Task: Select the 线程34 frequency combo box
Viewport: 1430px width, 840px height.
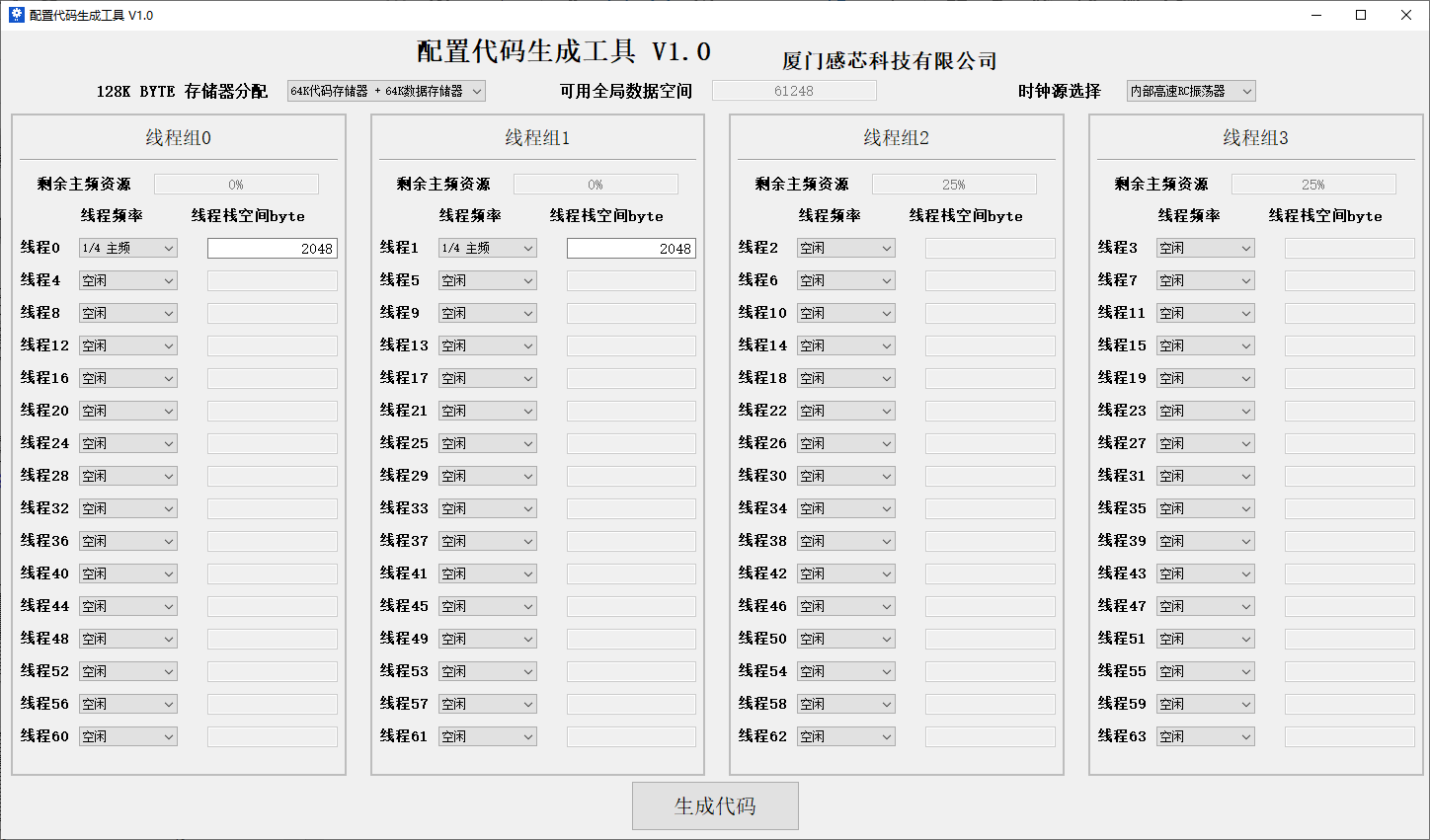Action: pos(846,508)
